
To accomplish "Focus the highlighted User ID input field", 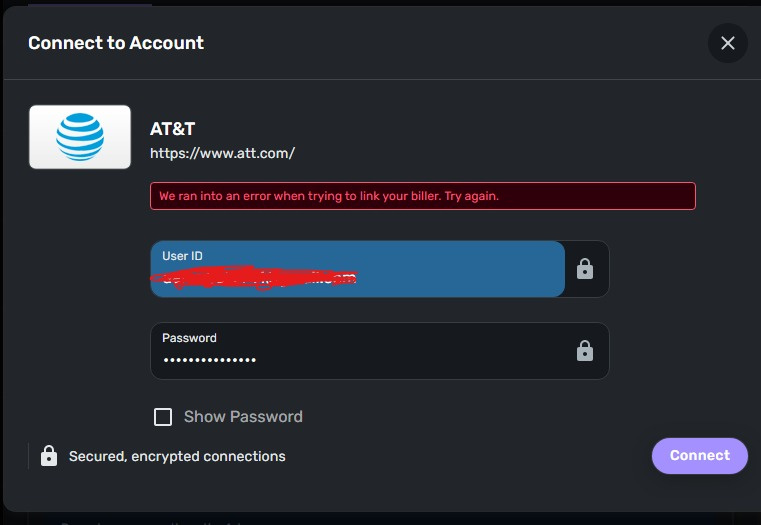I will 358,269.
